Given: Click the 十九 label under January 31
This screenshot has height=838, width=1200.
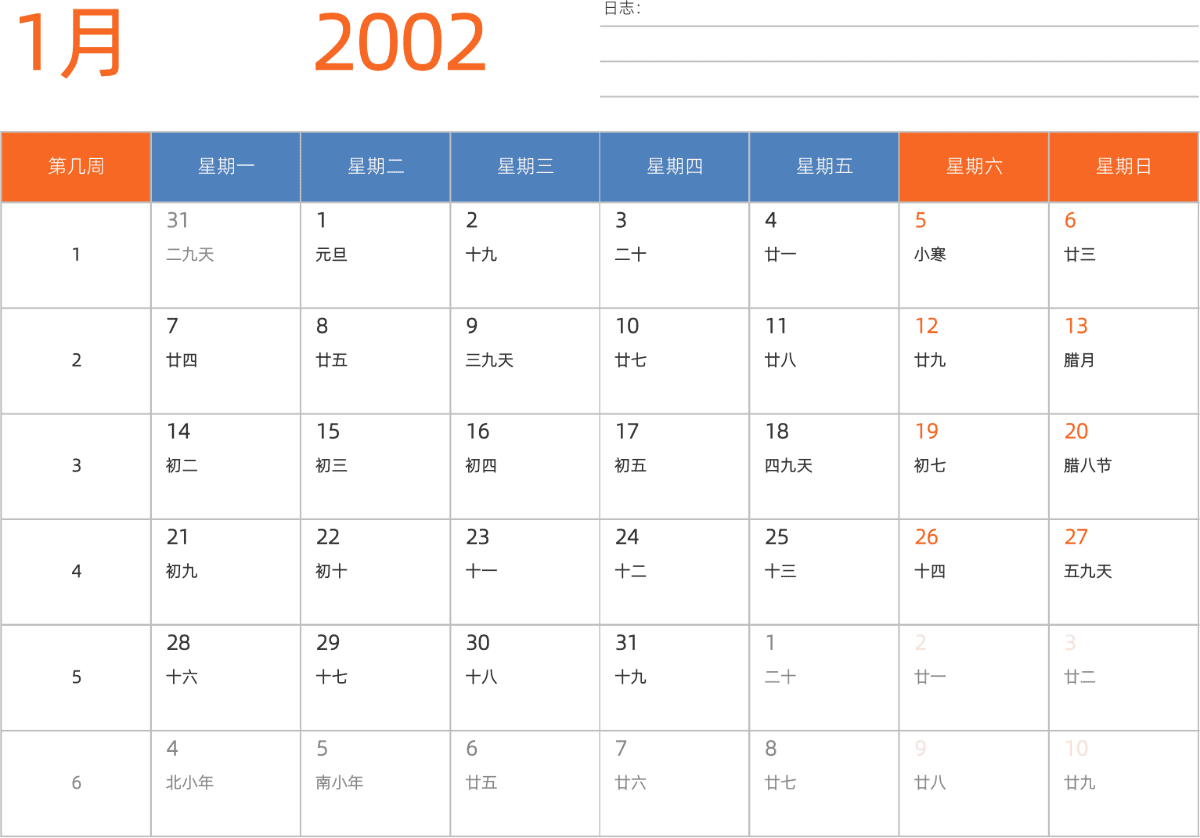Looking at the screenshot, I should click(x=631, y=678).
